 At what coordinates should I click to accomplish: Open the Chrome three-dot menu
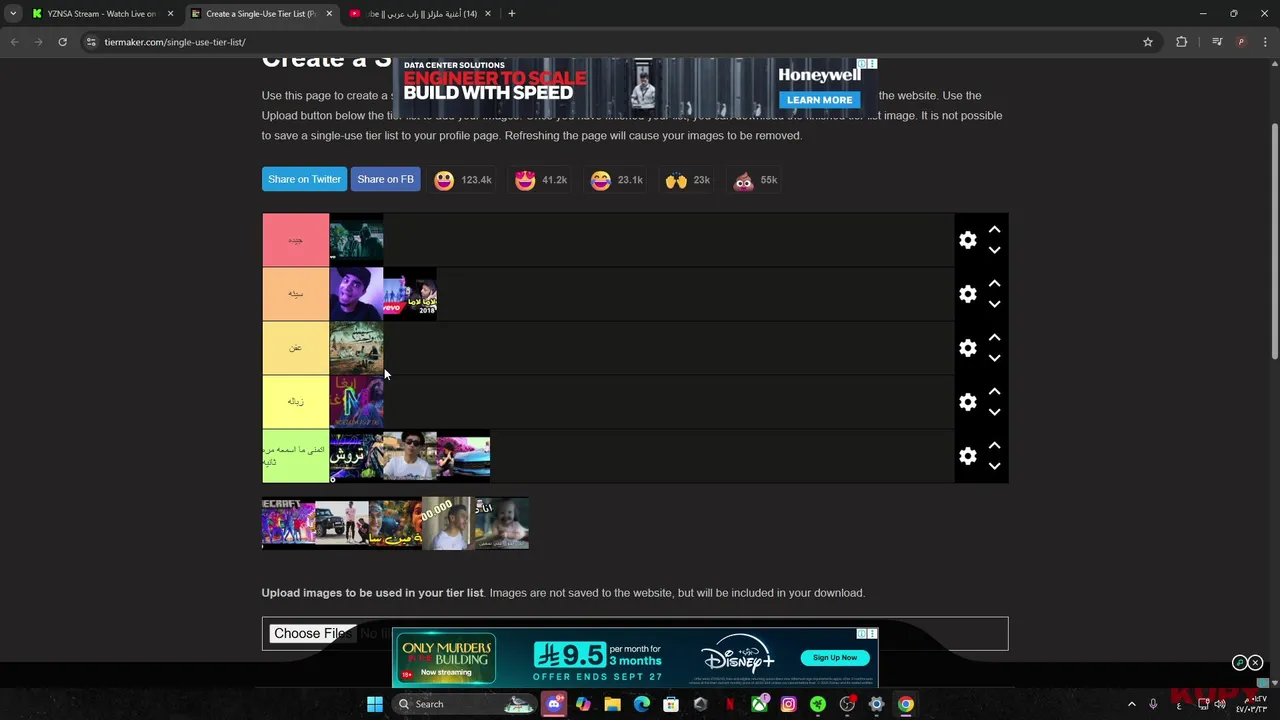(x=1266, y=42)
